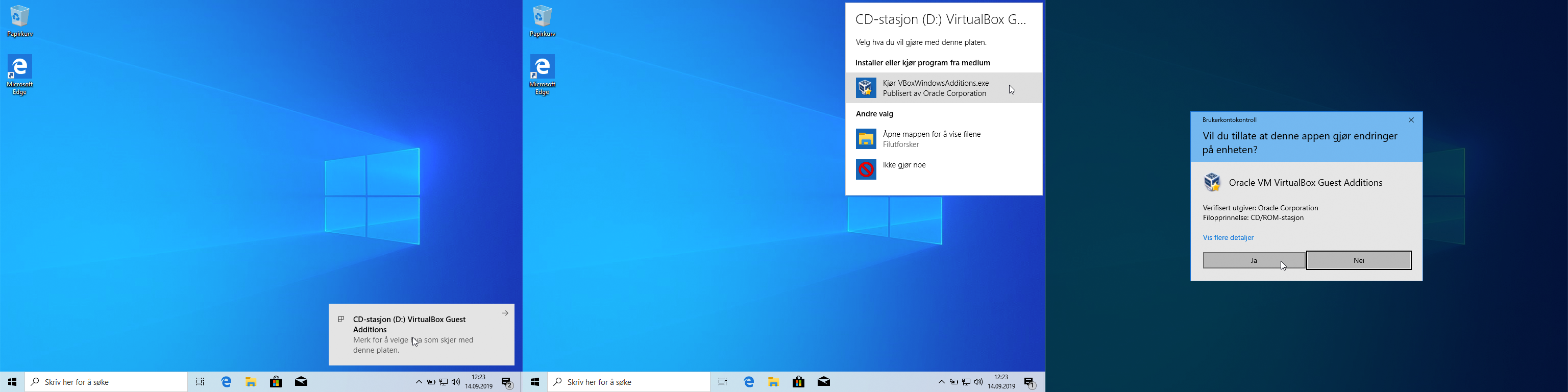
Task: Click Ja in the Brukerkontokontroll dialog
Action: 1254,260
